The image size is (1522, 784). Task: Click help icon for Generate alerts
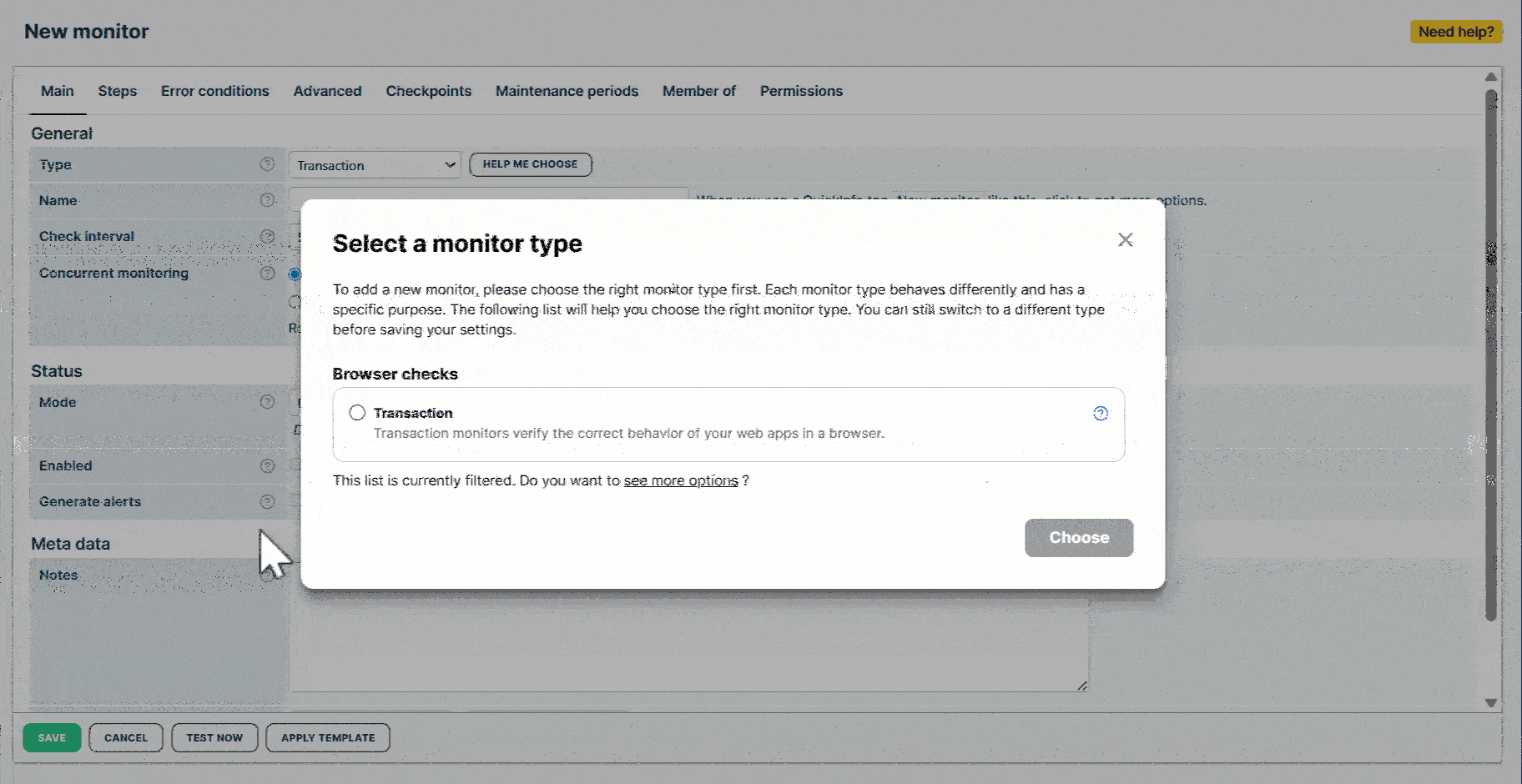point(267,502)
